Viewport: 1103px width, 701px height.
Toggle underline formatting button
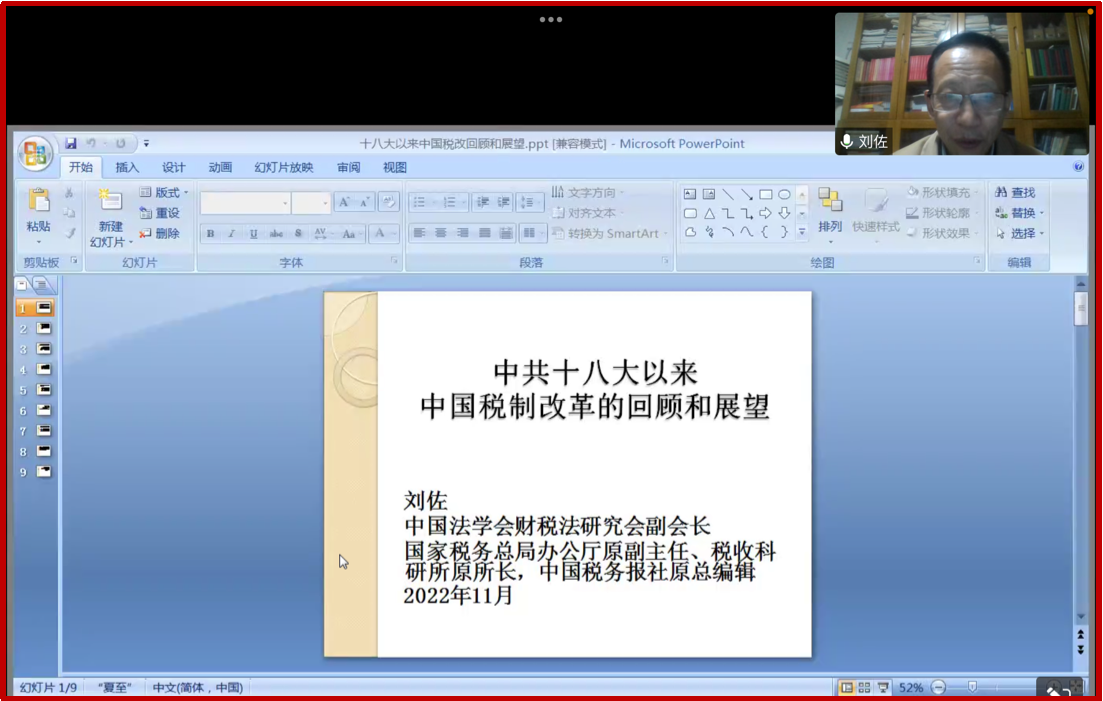(x=254, y=234)
